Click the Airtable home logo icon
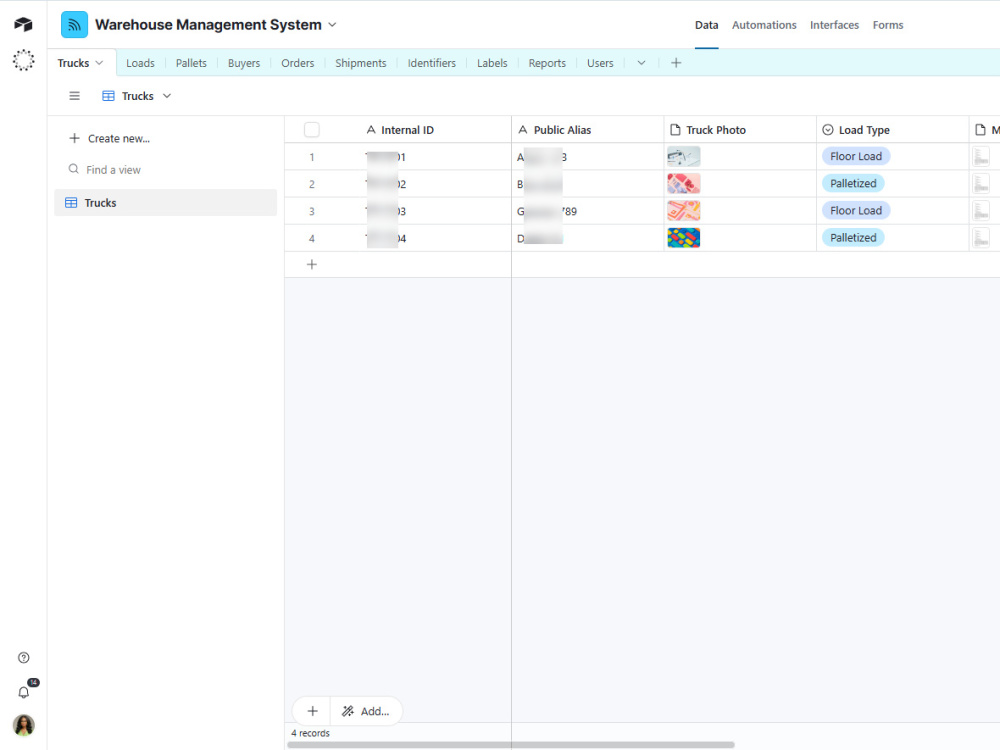The width and height of the screenshot is (1000, 750). [x=24, y=25]
